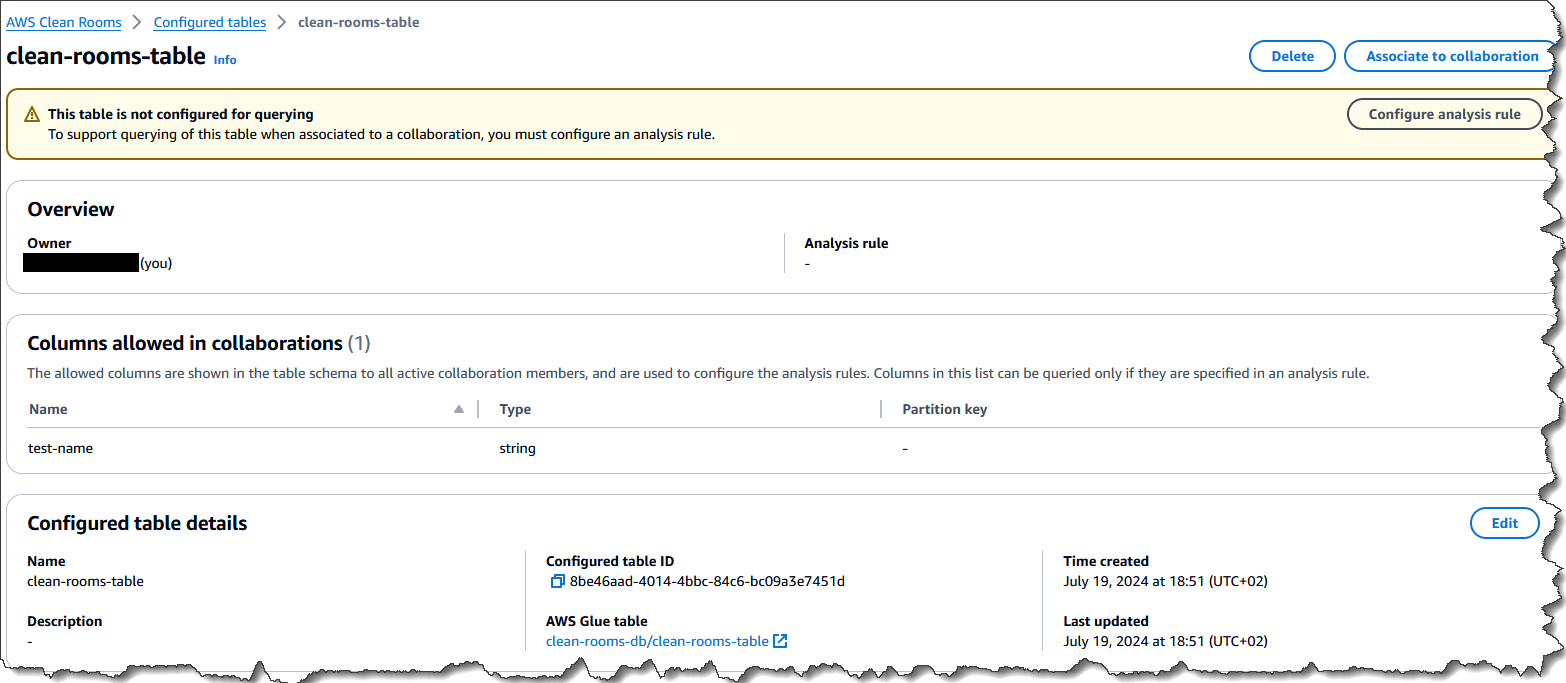Image resolution: width=1566 pixels, height=683 pixels.
Task: Copy the configured table ID icon
Action: click(x=557, y=581)
